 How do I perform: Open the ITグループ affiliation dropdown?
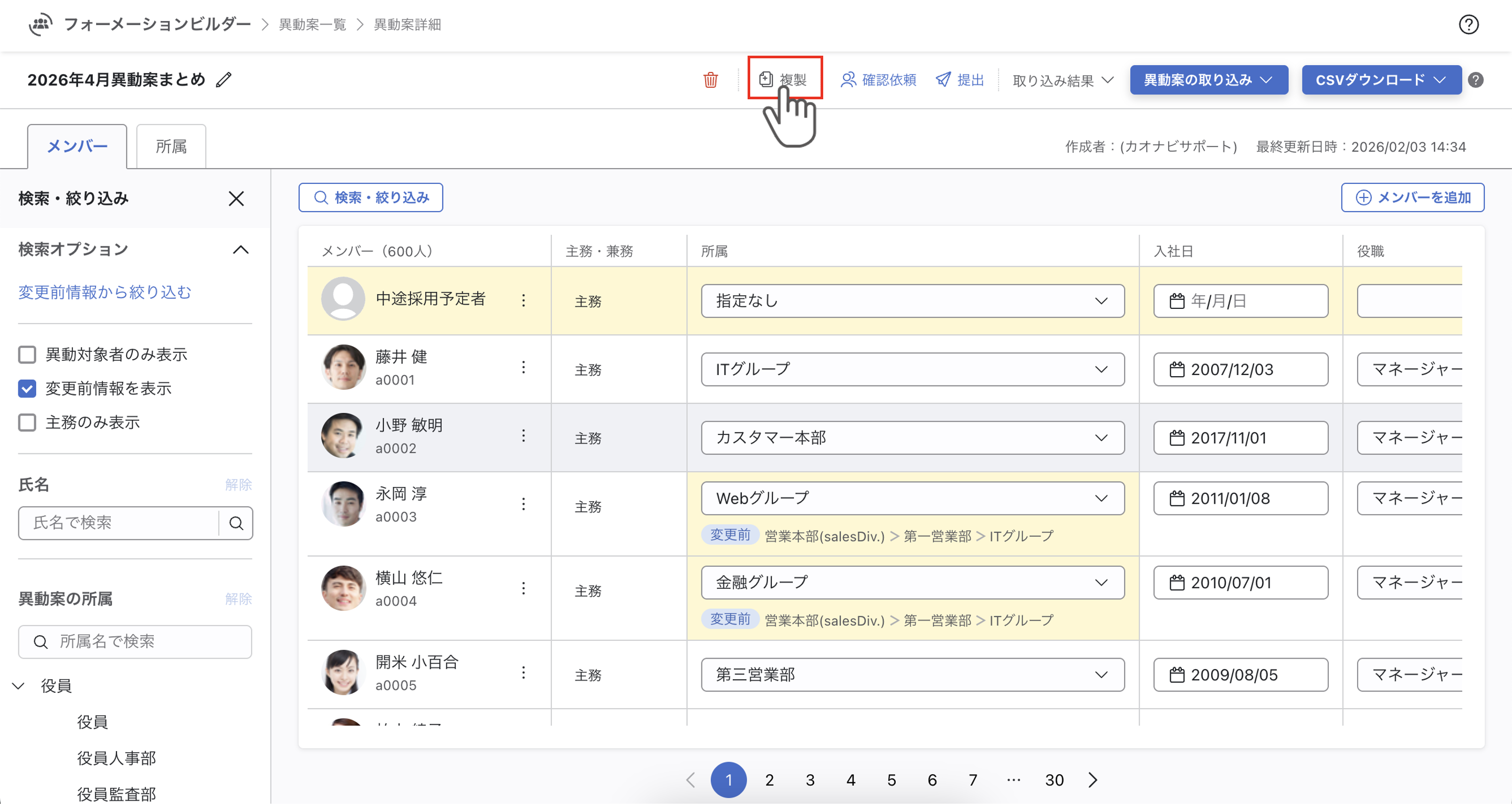912,369
